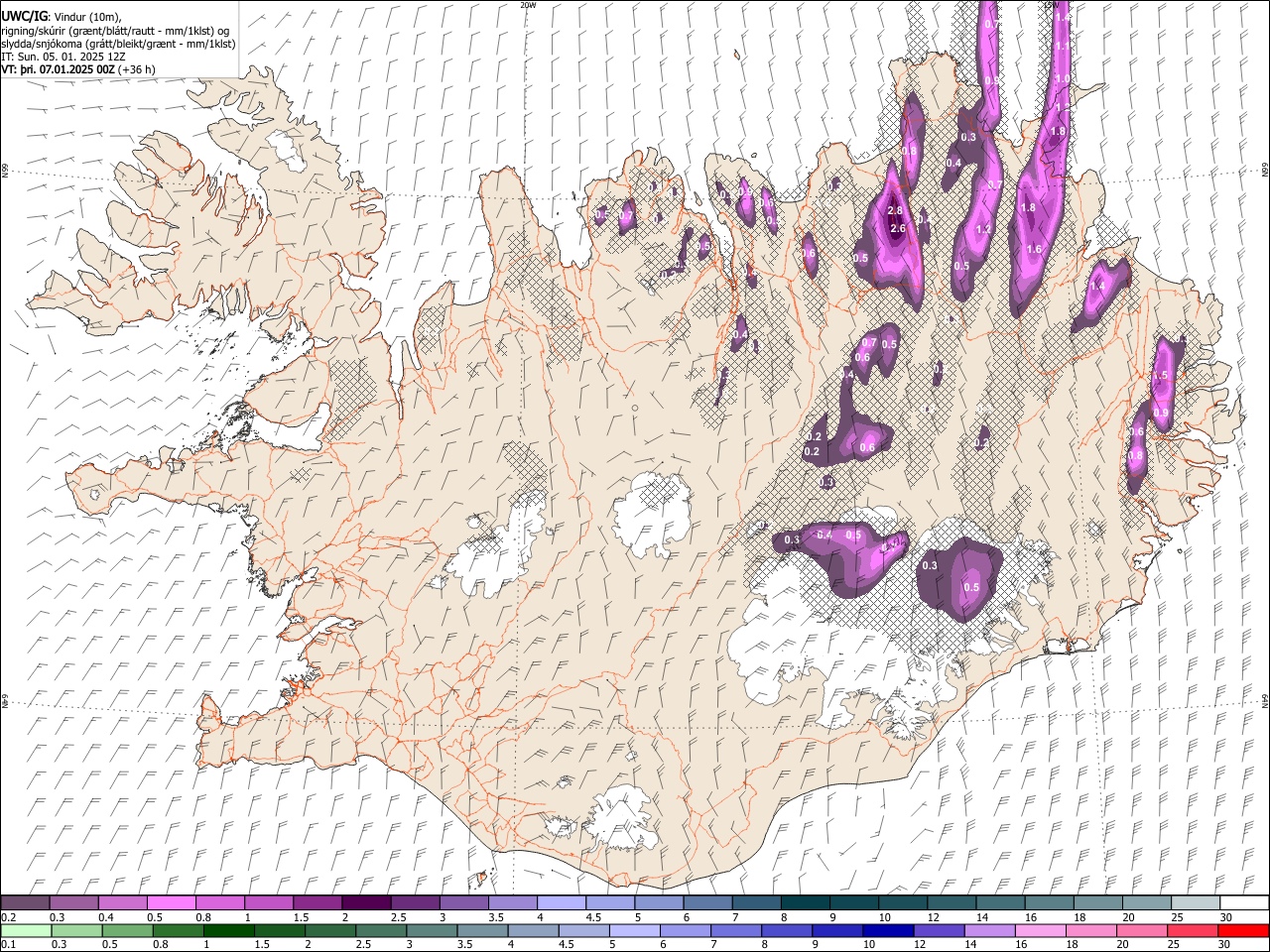Screen dimensions: 1270x952
Task: Select the snow legend swatch between 4 and 4.5
Action: click(x=562, y=902)
